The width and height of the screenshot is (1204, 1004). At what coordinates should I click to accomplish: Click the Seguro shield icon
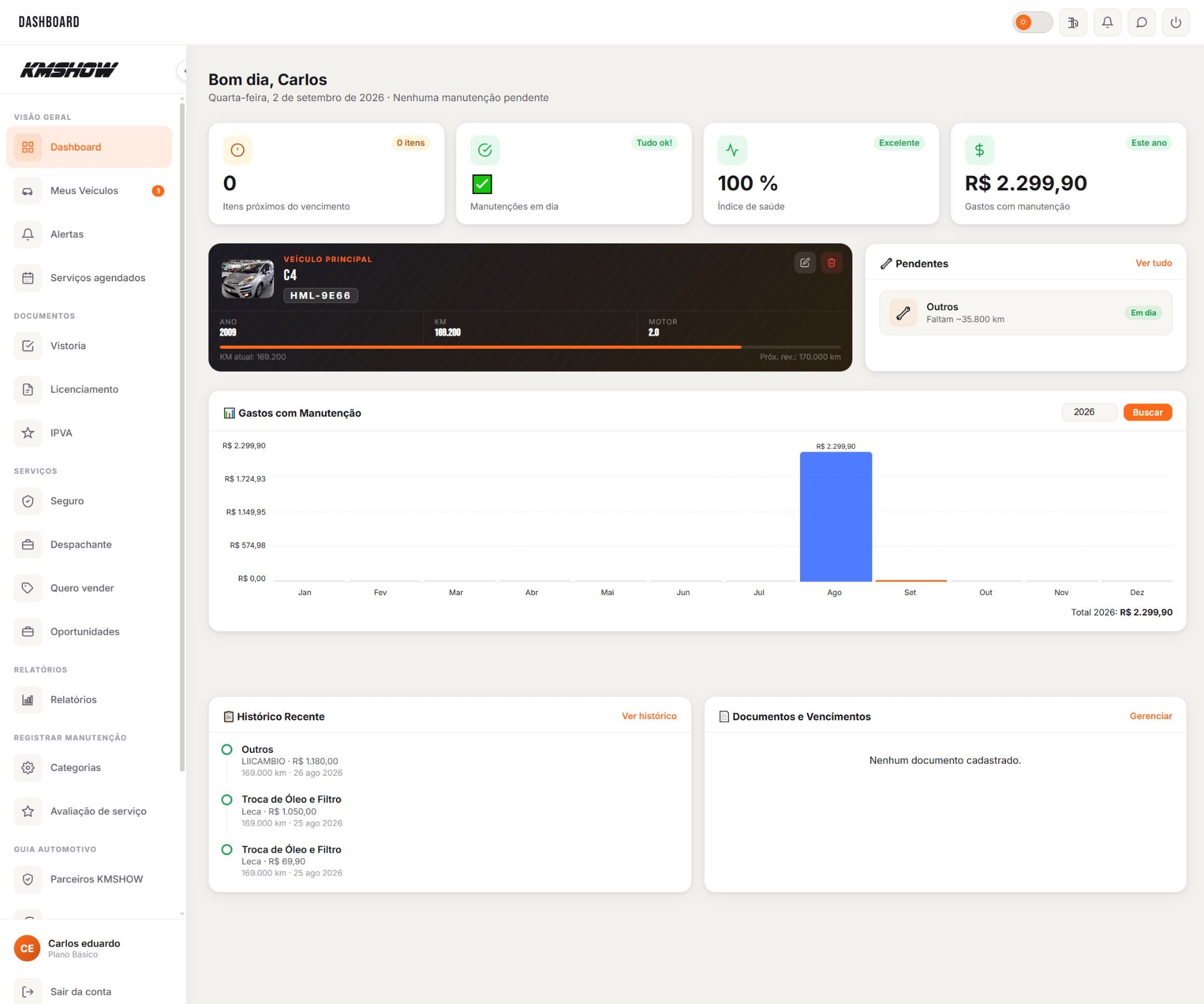28,501
